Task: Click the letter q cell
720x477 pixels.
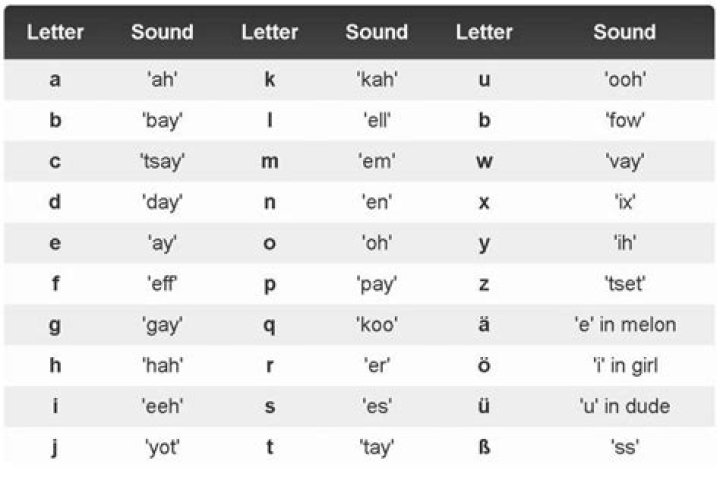Action: 270,324
